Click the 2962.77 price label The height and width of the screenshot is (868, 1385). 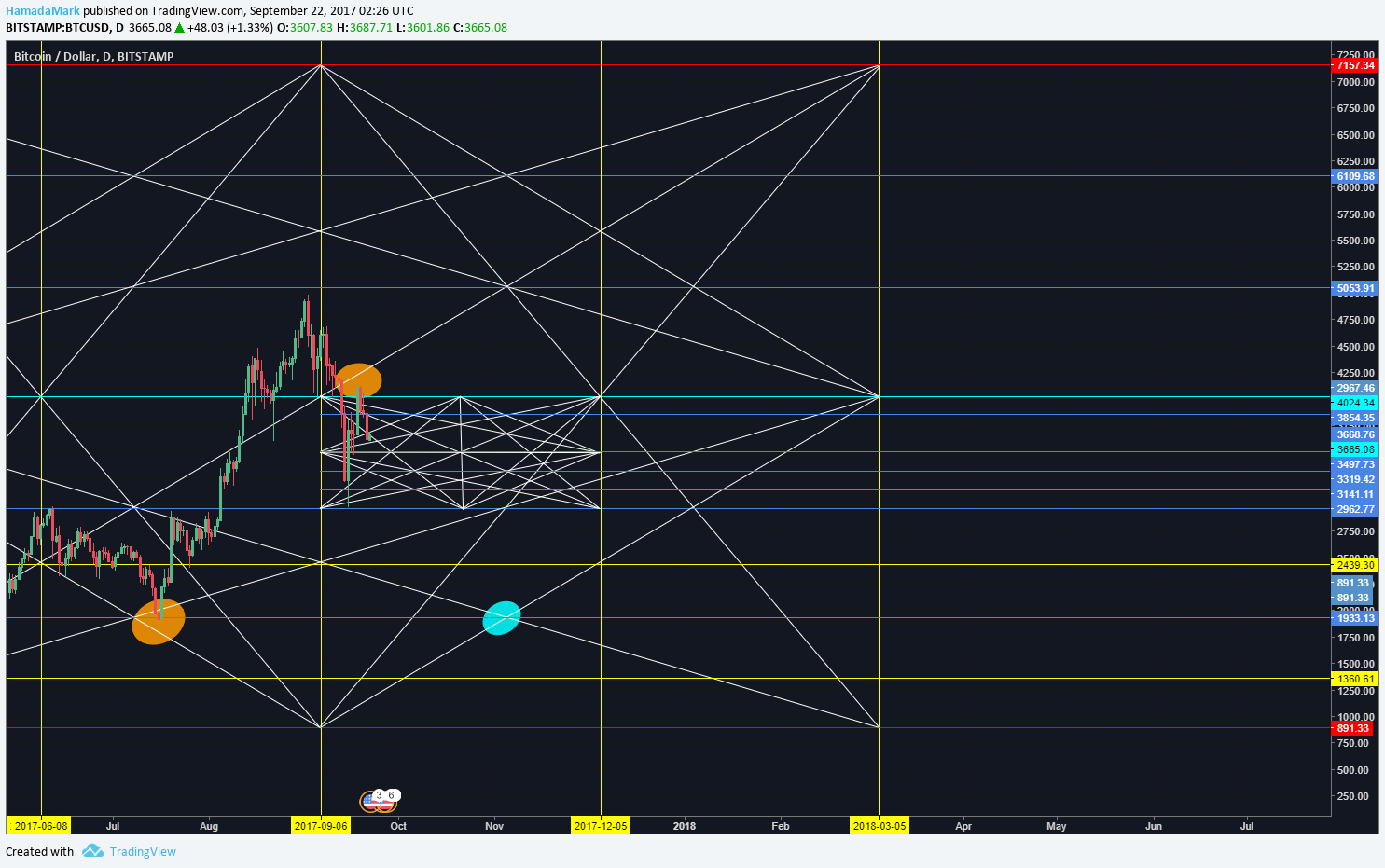click(x=1355, y=509)
